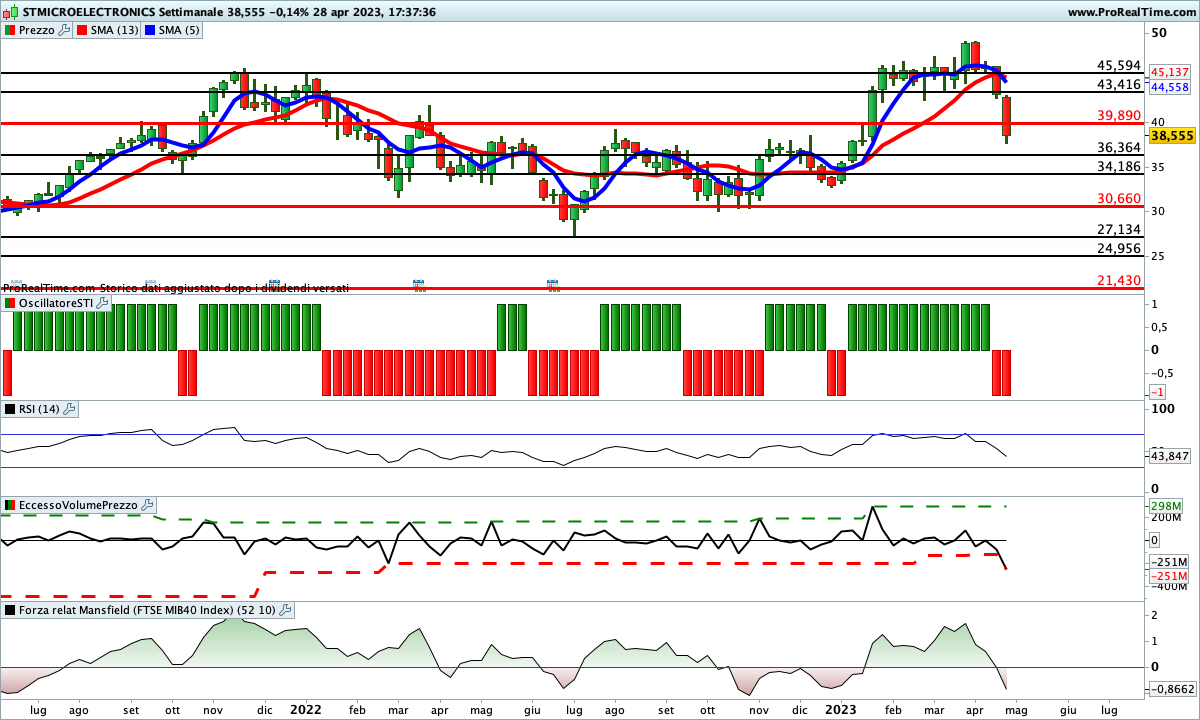Click the 45,594 resistance level label

pyautogui.click(x=1119, y=65)
